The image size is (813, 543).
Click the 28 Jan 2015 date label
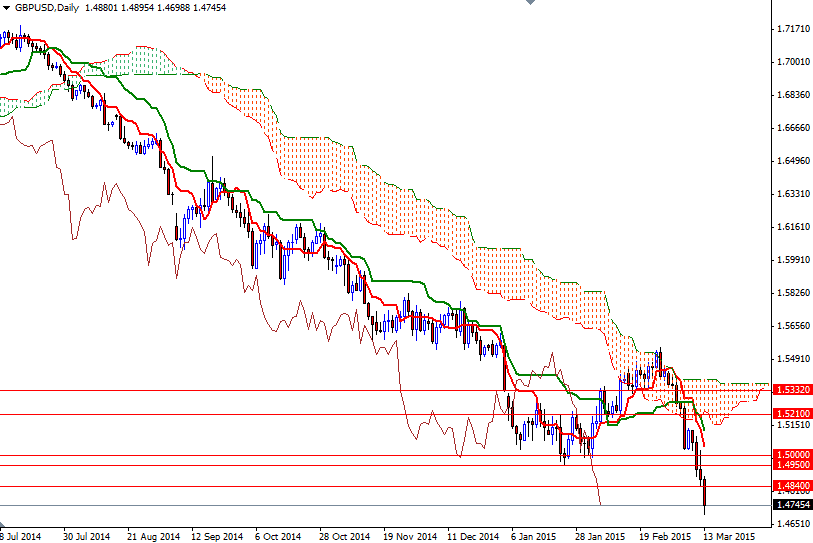tap(600, 536)
